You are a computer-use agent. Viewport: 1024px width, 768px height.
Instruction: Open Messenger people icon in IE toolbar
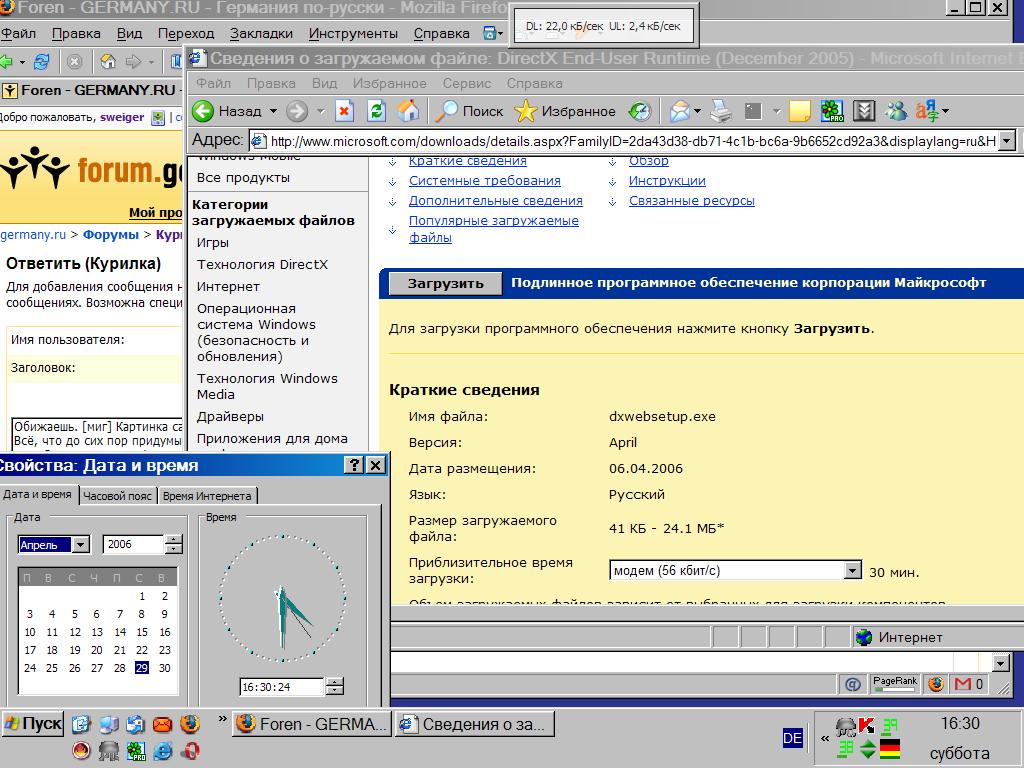click(x=896, y=111)
